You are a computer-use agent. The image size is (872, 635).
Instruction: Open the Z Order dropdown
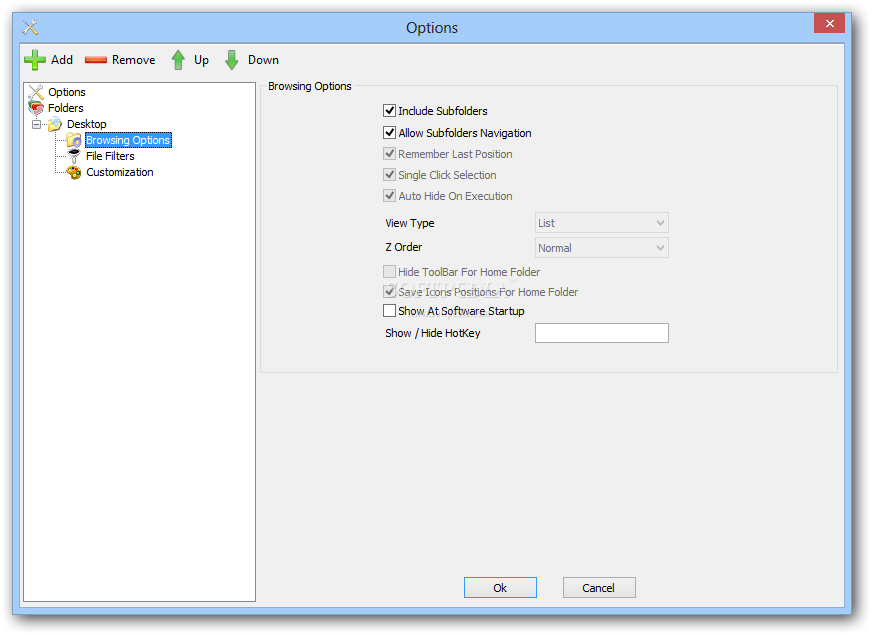[602, 248]
